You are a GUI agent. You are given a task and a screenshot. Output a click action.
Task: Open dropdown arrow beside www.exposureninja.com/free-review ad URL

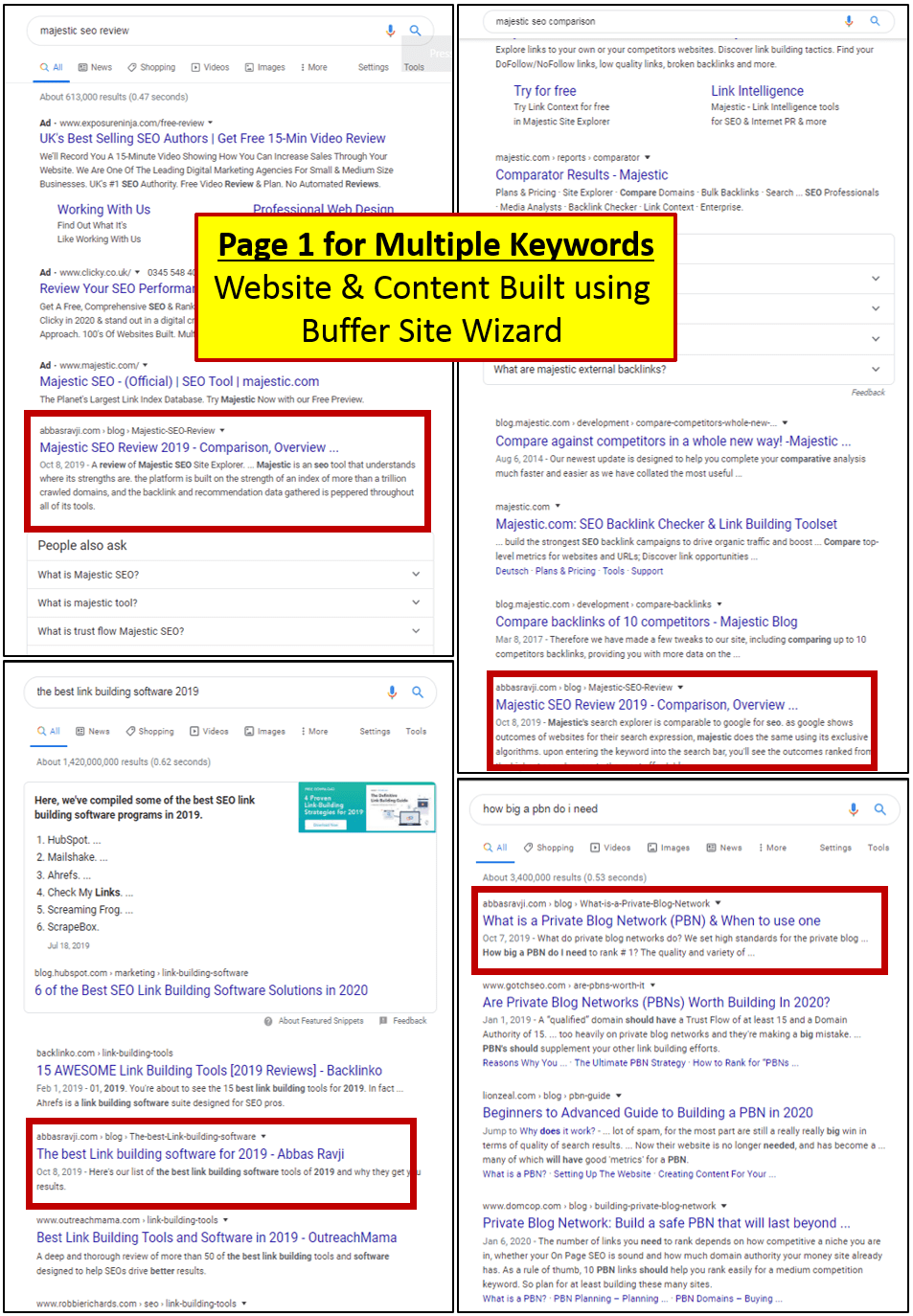coord(211,123)
